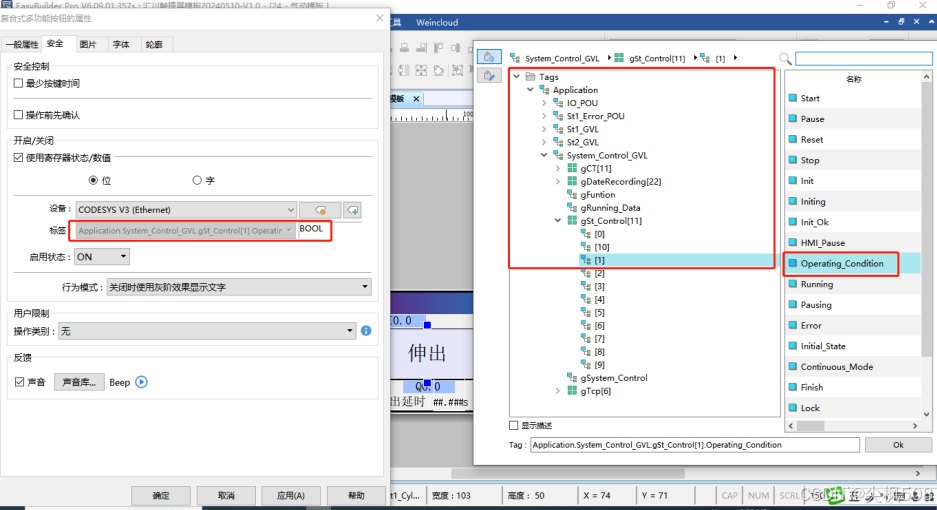Click the device settings icon beside CODESYS V3

click(x=320, y=210)
